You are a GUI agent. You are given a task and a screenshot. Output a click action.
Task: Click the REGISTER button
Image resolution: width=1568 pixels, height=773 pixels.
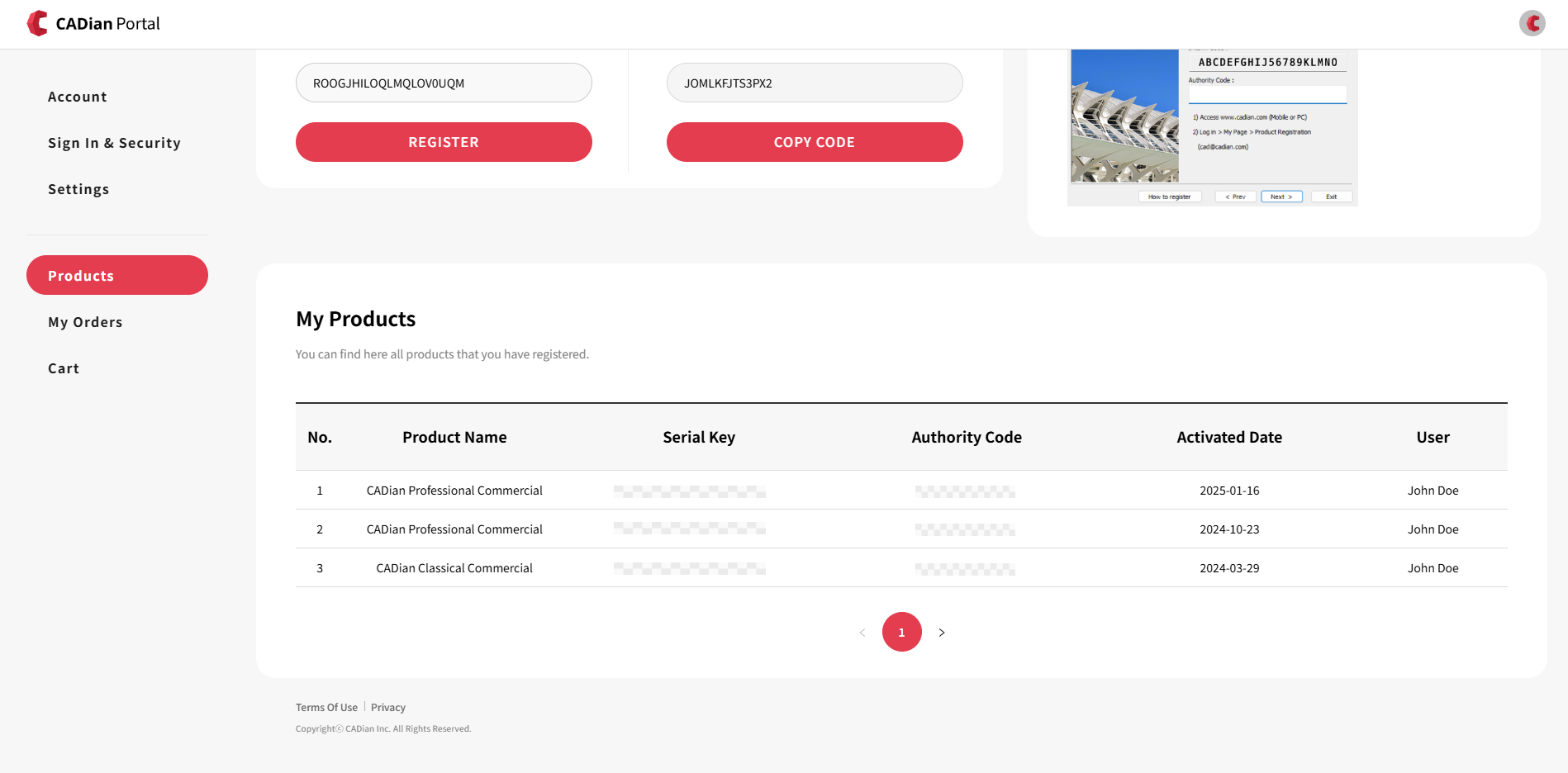click(444, 141)
